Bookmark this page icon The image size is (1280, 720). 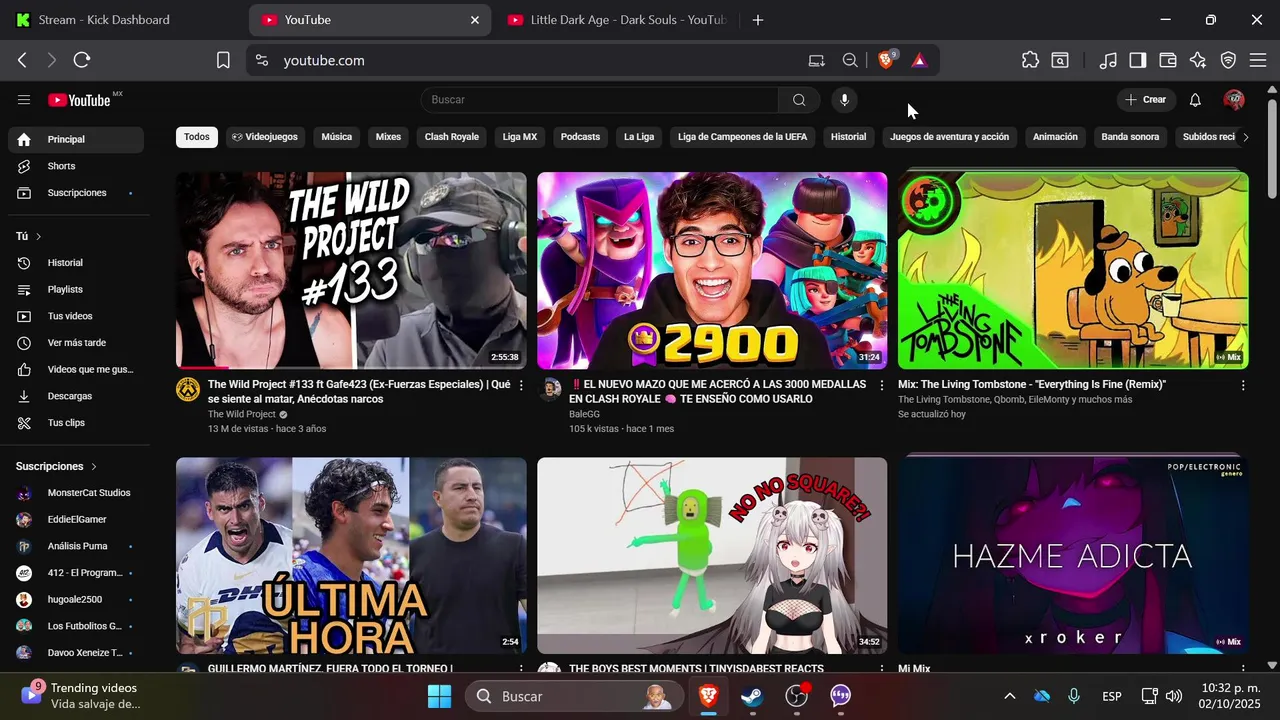[223, 60]
